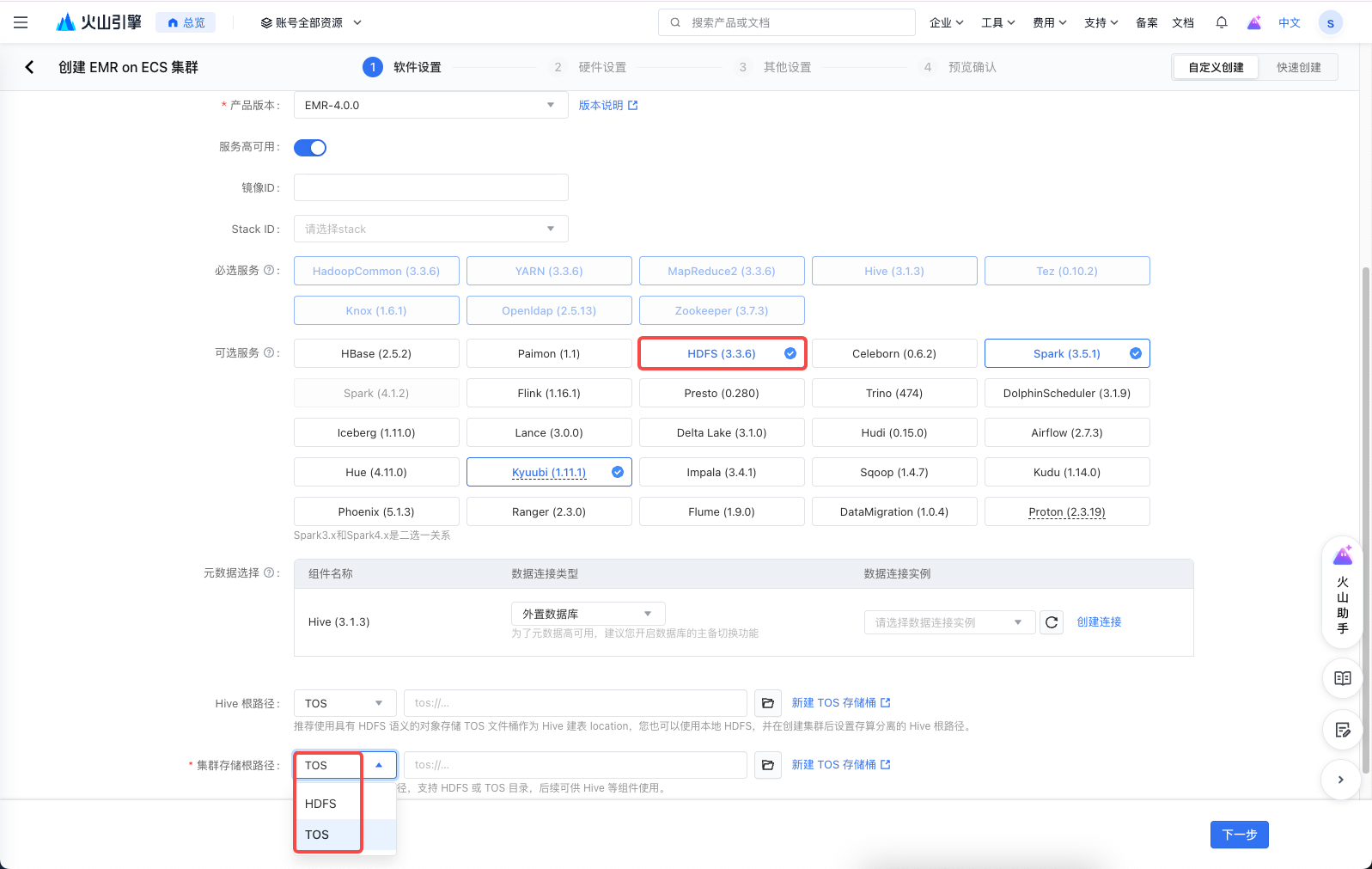Open the 请选择数据连接实例 dropdown
Screen dimensions: 1372x869
click(x=948, y=622)
